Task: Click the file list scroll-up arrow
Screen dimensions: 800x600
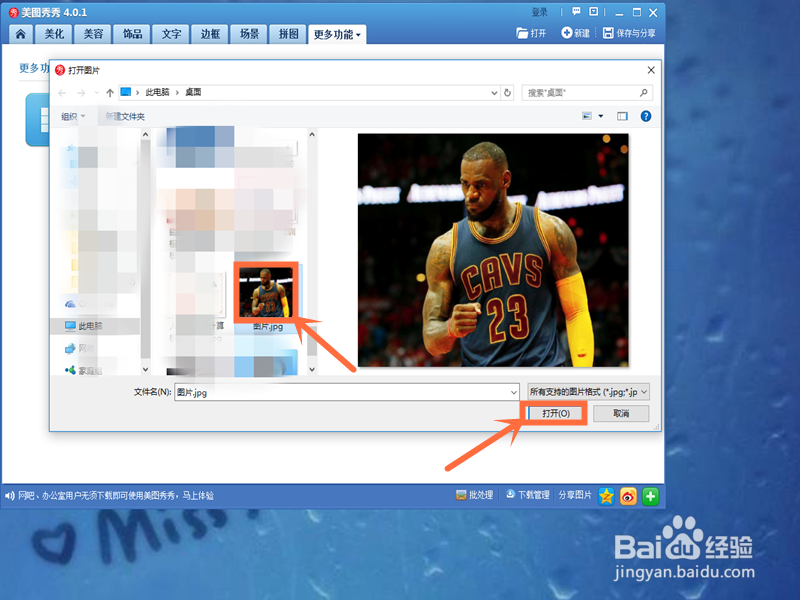Action: 312,134
